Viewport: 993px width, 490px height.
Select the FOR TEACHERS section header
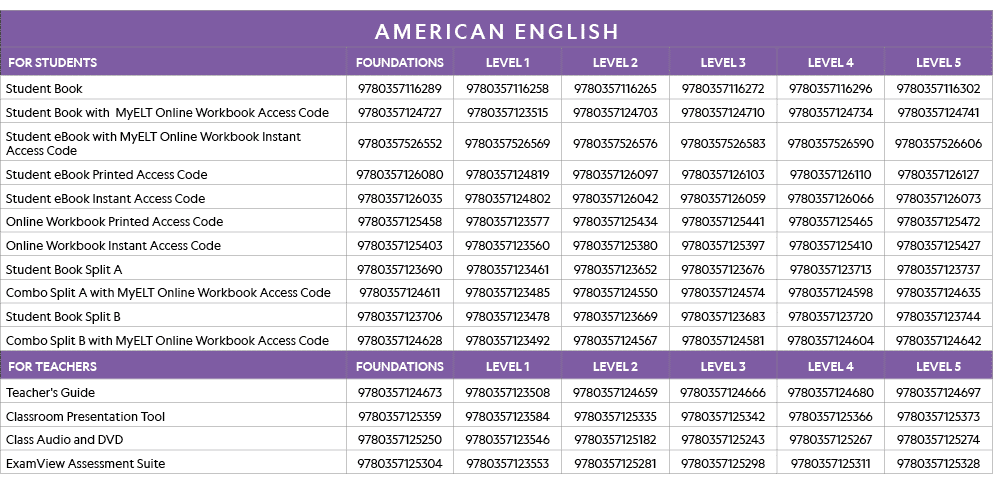point(50,367)
